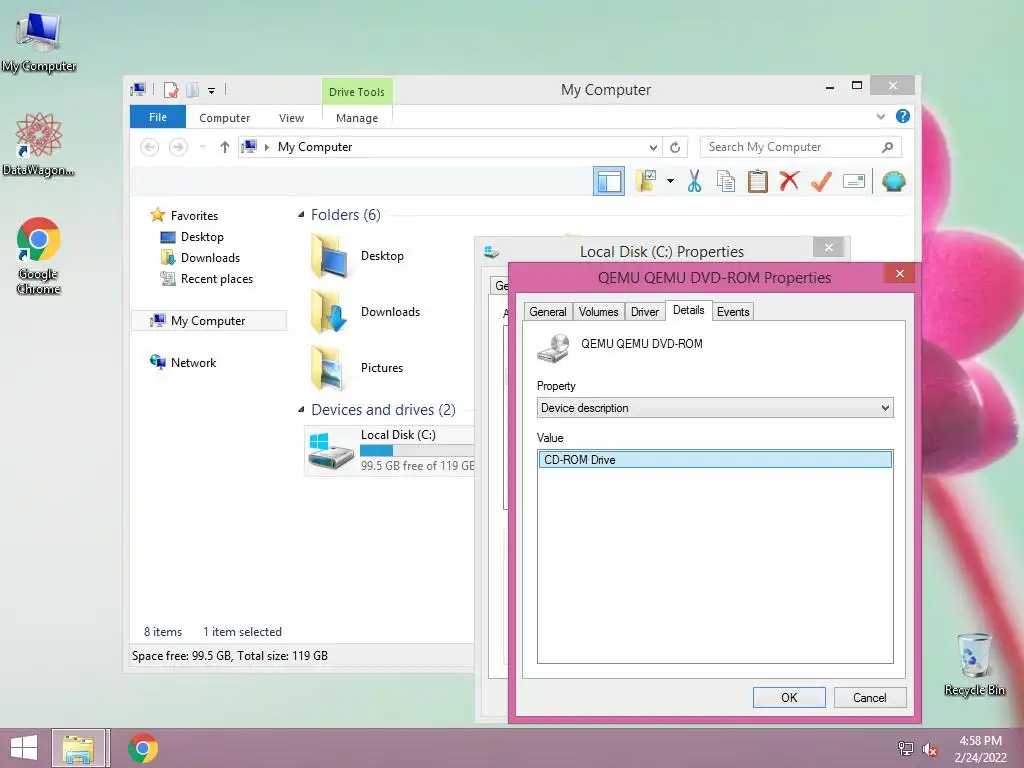Screen dimensions: 1024x768
Task: Open the arrow dropdown next to folder options icon
Action: [x=670, y=181]
